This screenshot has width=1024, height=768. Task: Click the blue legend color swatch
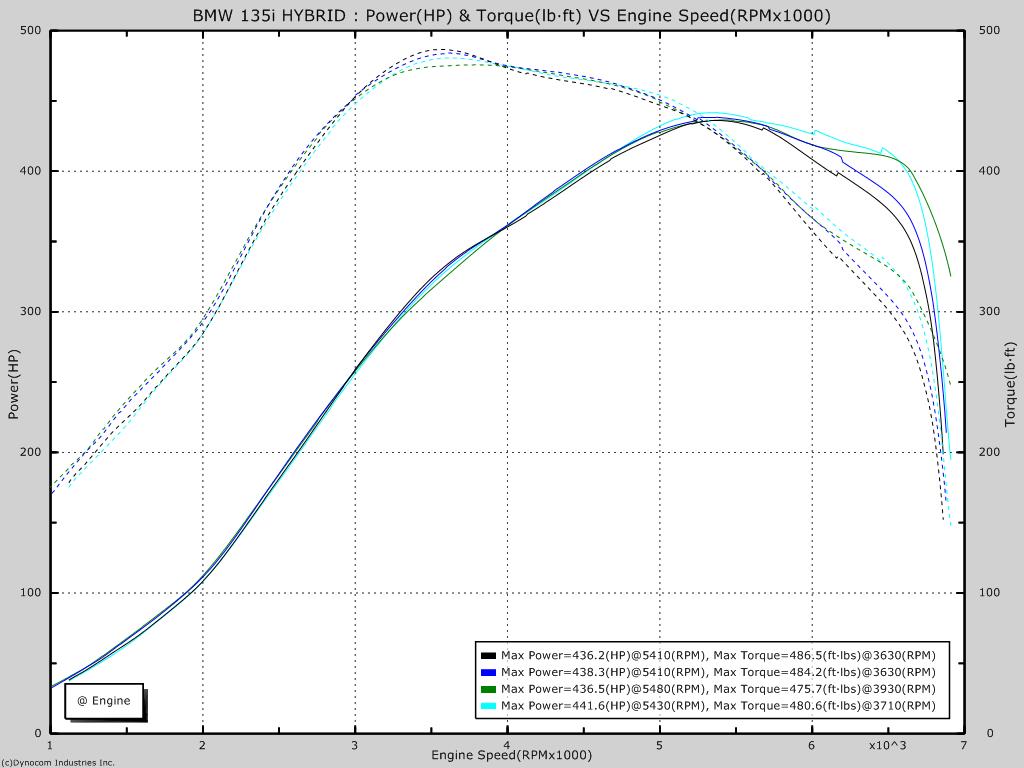pyautogui.click(x=488, y=673)
